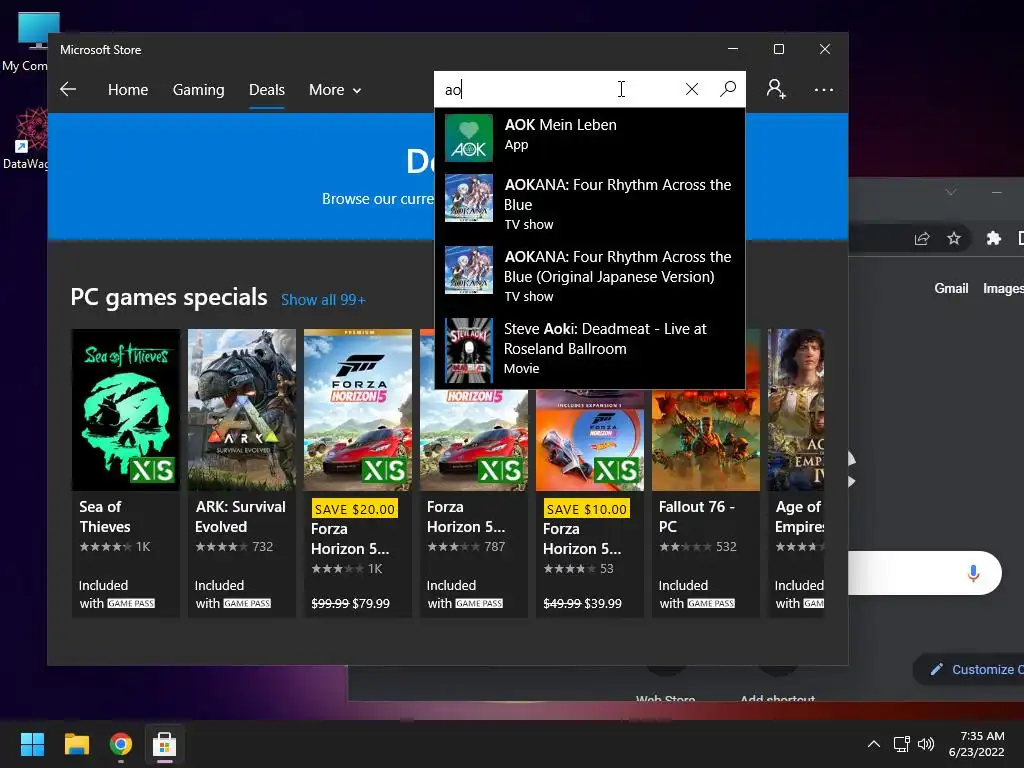Image resolution: width=1024 pixels, height=768 pixels.
Task: Switch to the Gaming tab
Action: (x=199, y=89)
